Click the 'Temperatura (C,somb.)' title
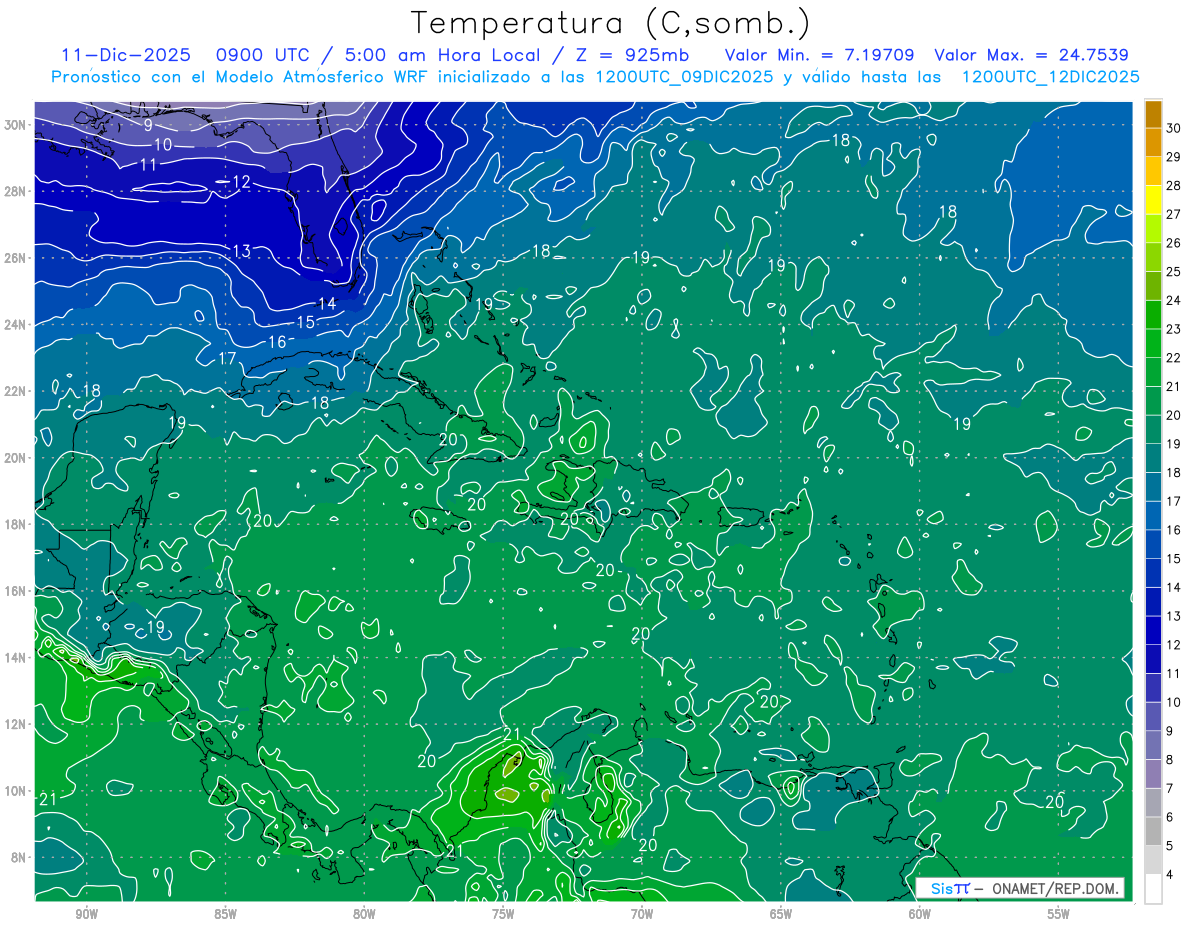 point(611,23)
